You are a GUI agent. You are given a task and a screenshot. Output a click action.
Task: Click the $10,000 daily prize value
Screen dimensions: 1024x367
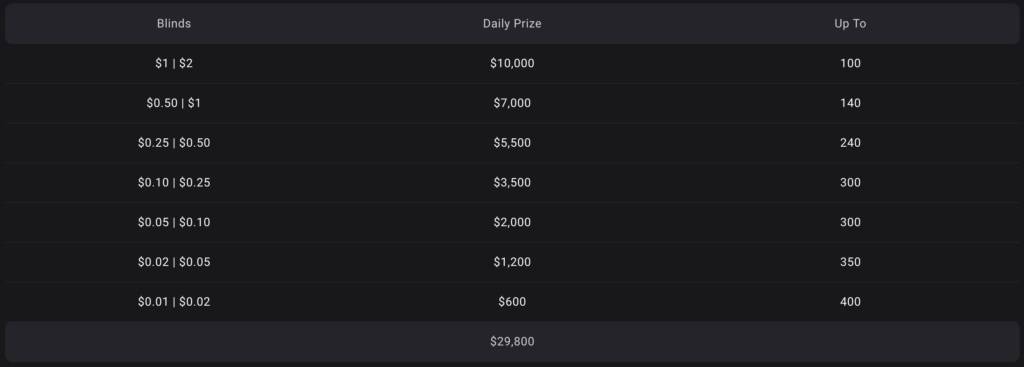click(x=512, y=63)
